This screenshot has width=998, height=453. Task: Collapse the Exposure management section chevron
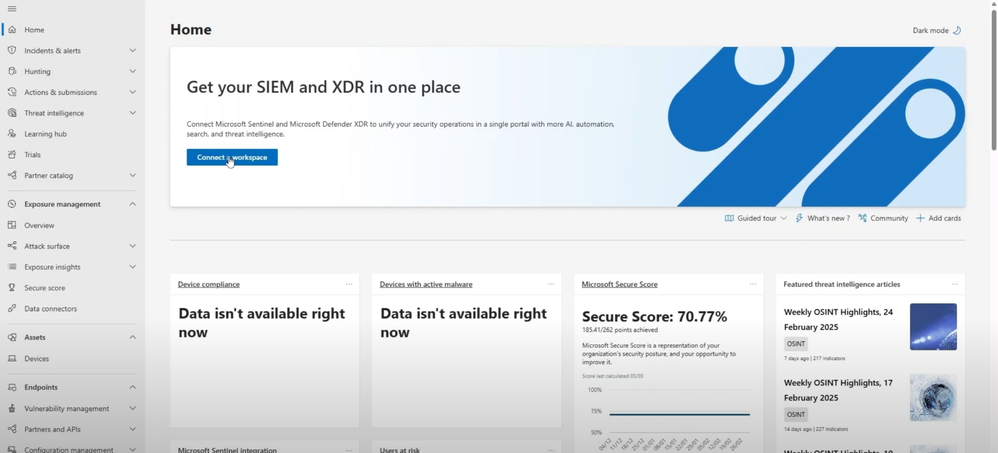click(x=132, y=204)
